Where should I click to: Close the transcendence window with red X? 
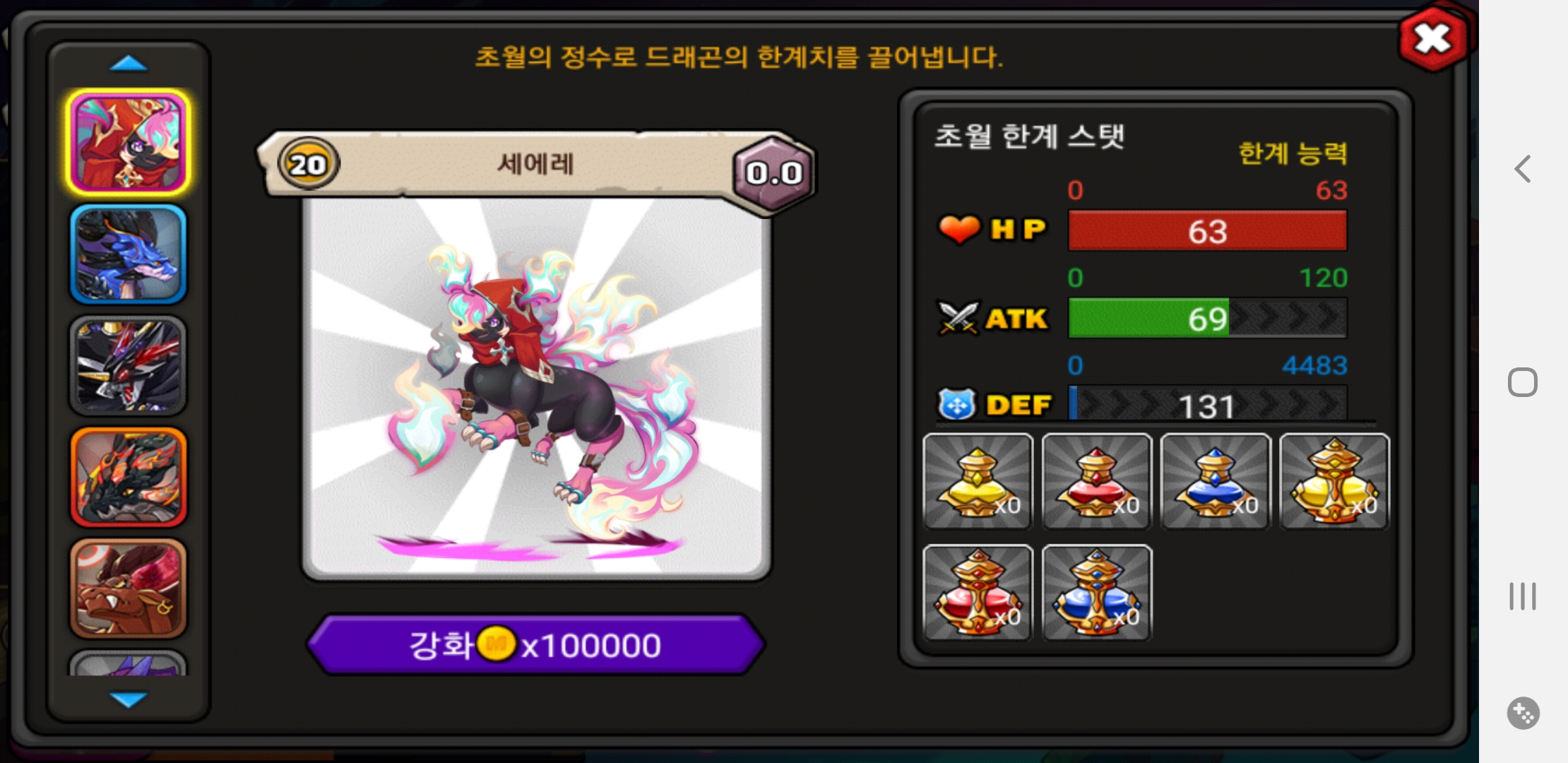pos(1433,39)
